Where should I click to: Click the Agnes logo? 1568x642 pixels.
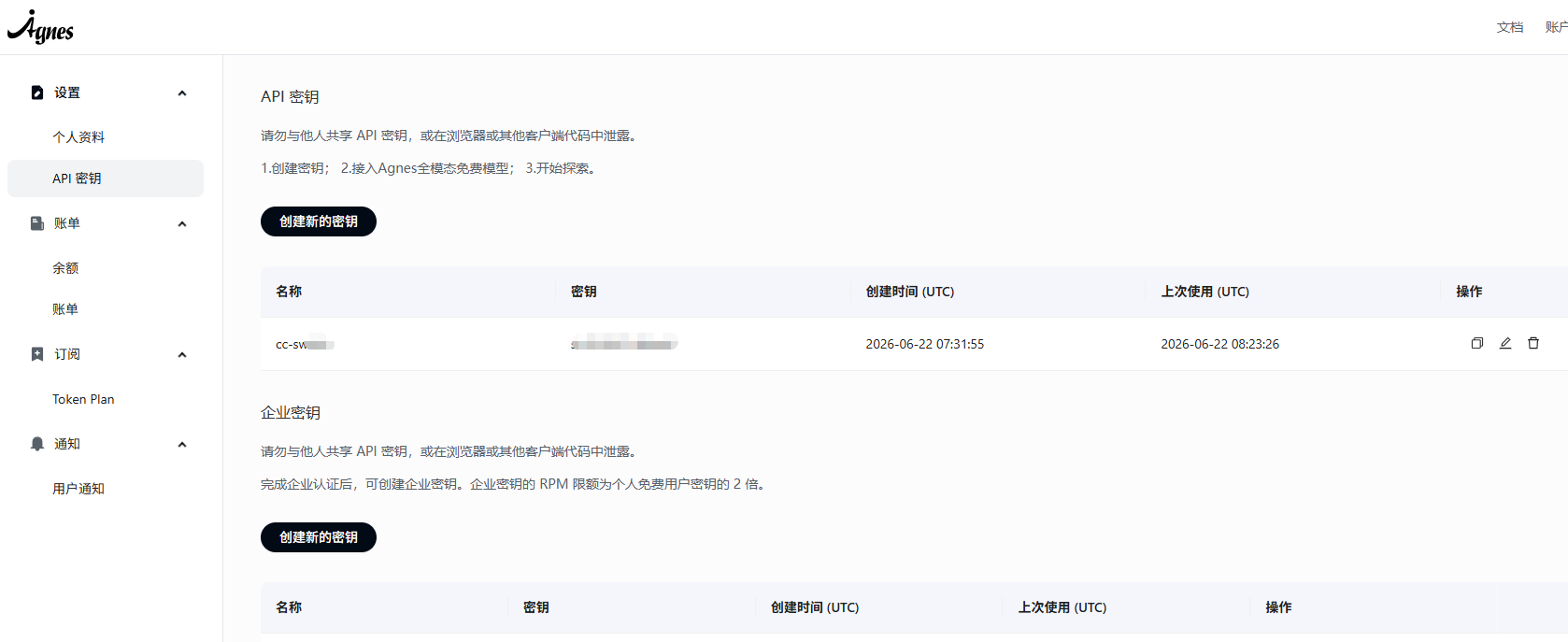pyautogui.click(x=40, y=27)
